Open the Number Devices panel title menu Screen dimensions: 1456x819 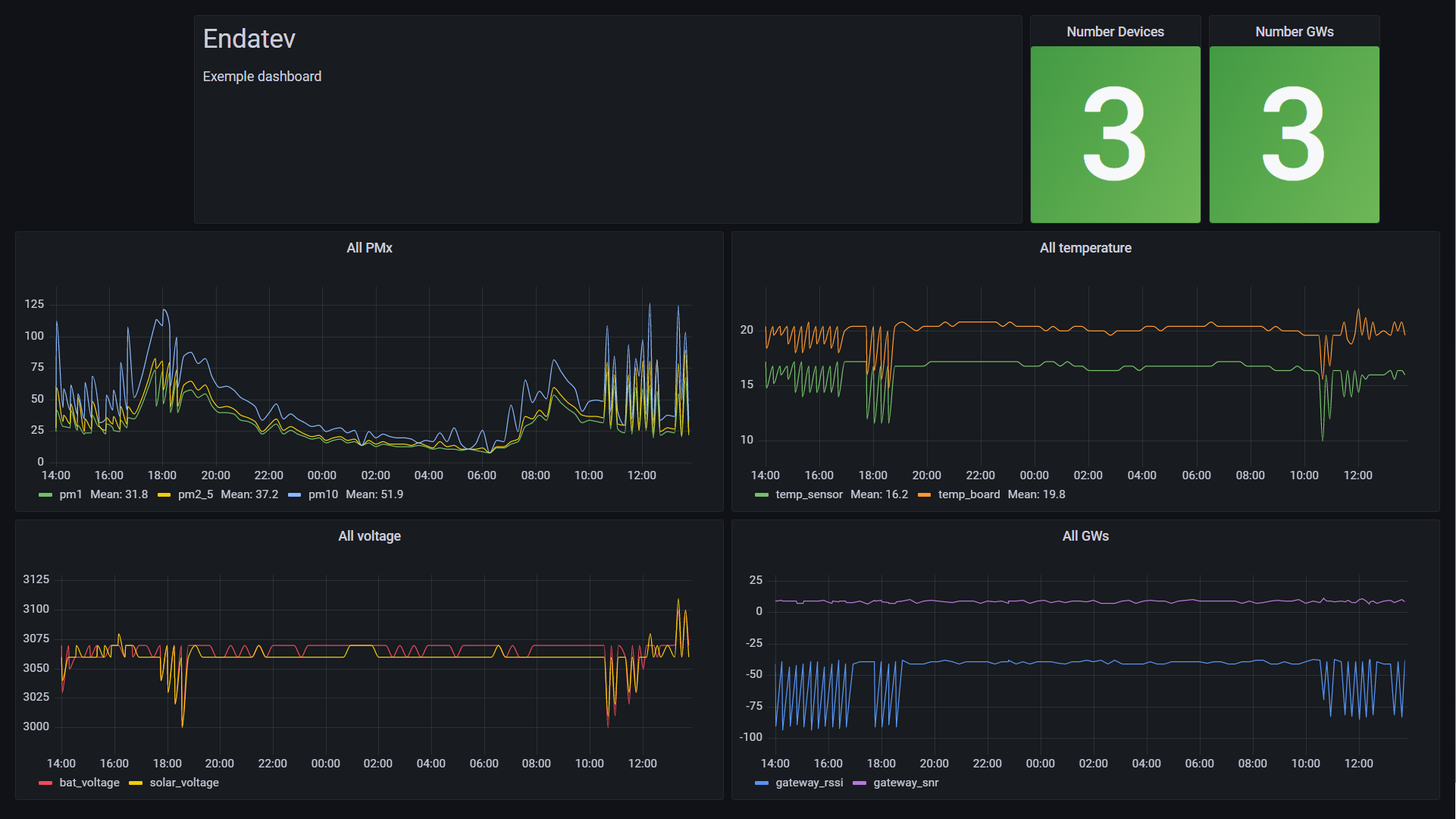coord(1115,32)
